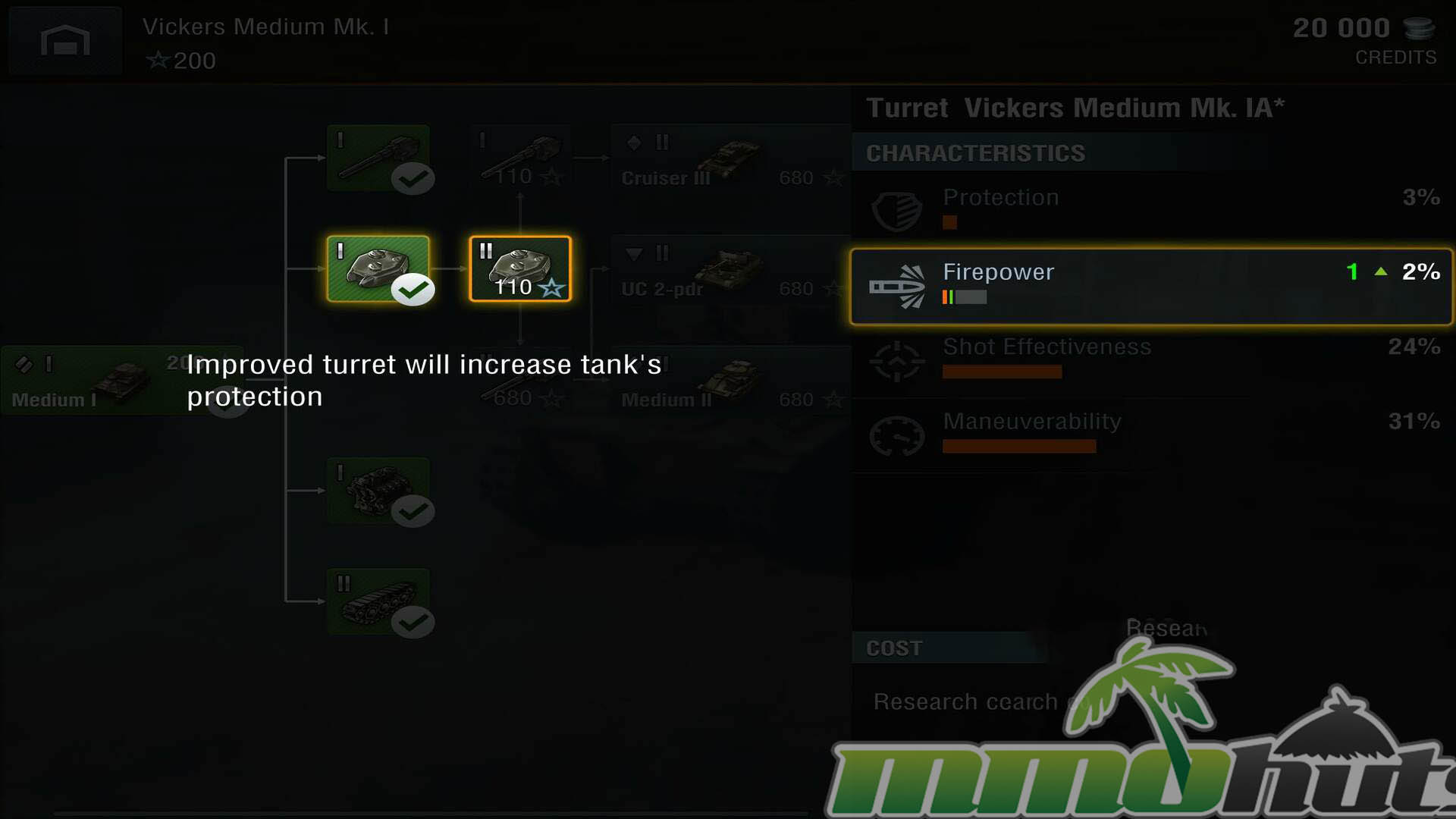Image resolution: width=1456 pixels, height=819 pixels.
Task: Select the installed engine module
Action: pyautogui.click(x=378, y=490)
